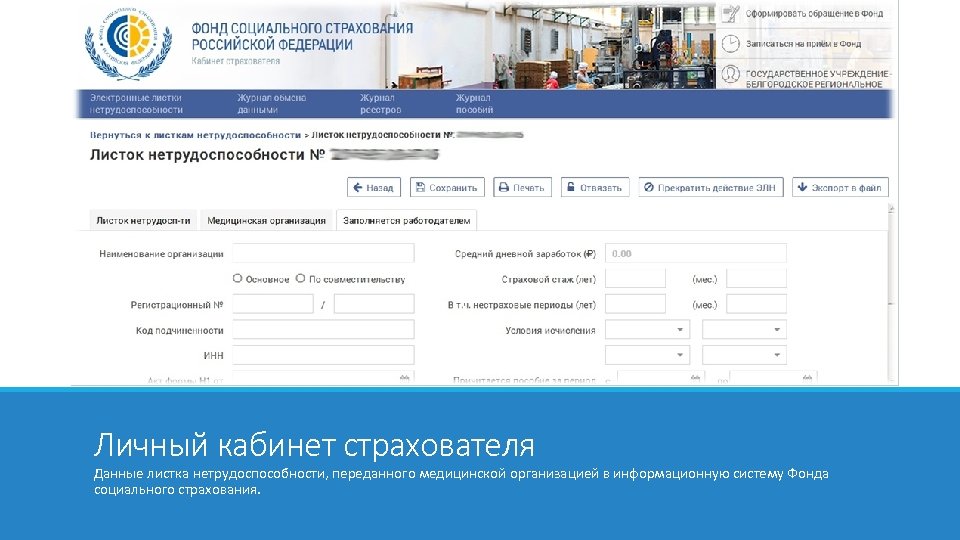Viewport: 960px width, 540px height.
Task: Click the user profile icon near 'Государственное учреждение'
Action: 730,74
